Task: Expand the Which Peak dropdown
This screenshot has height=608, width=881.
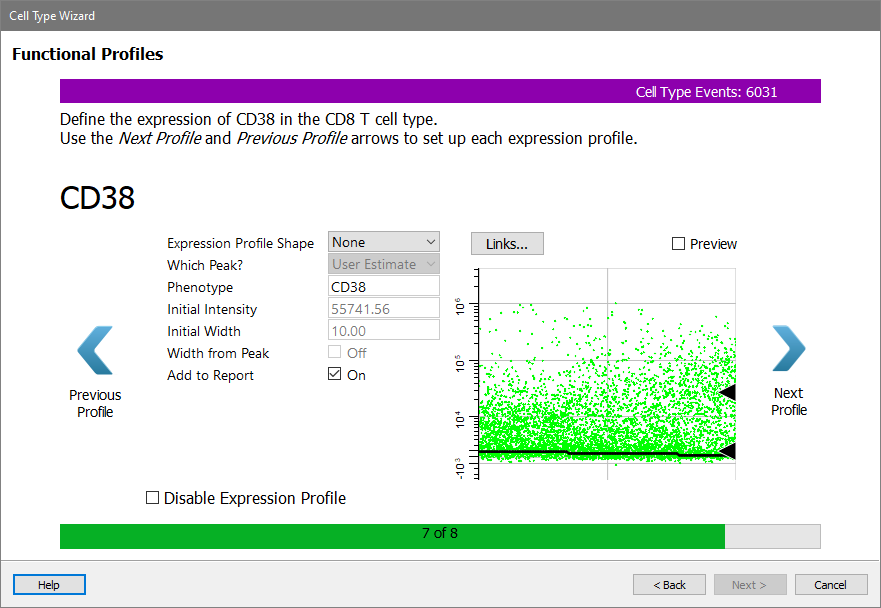Action: pyautogui.click(x=384, y=264)
